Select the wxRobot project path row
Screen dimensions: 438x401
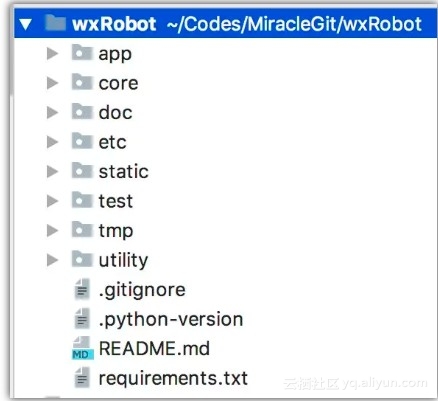pyautogui.click(x=225, y=23)
